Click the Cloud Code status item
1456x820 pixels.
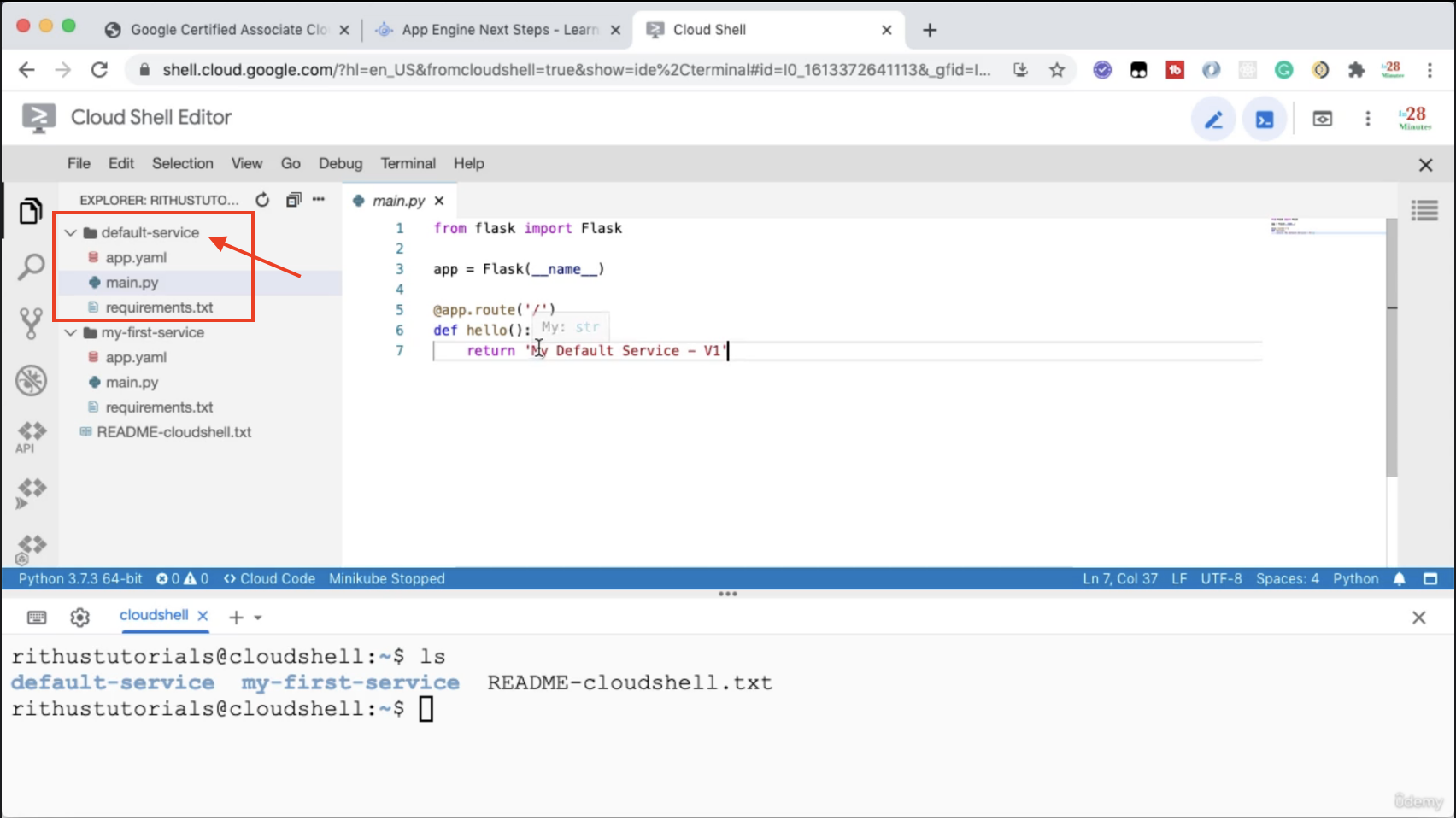pos(269,579)
